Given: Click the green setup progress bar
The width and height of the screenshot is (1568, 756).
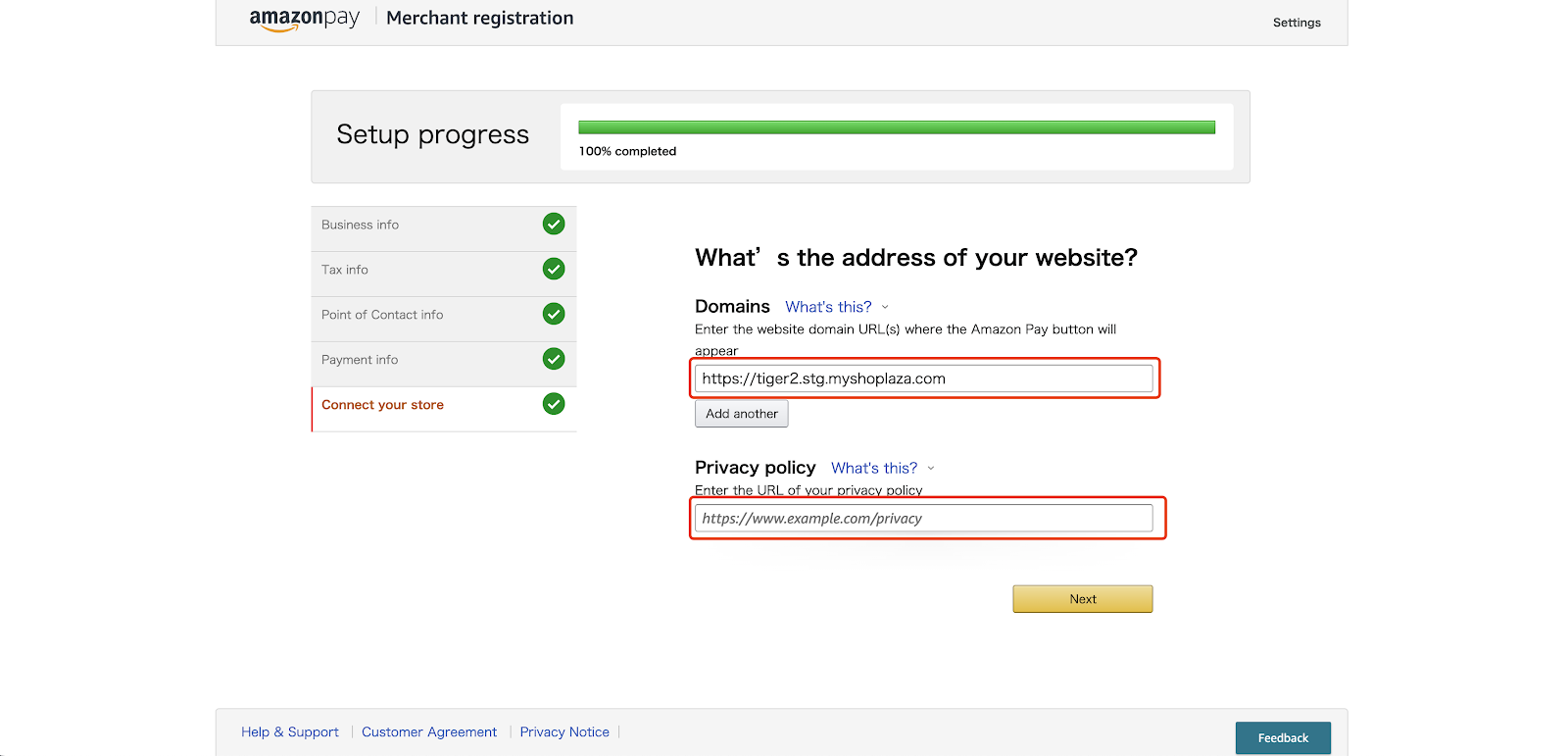Looking at the screenshot, I should click(x=897, y=127).
